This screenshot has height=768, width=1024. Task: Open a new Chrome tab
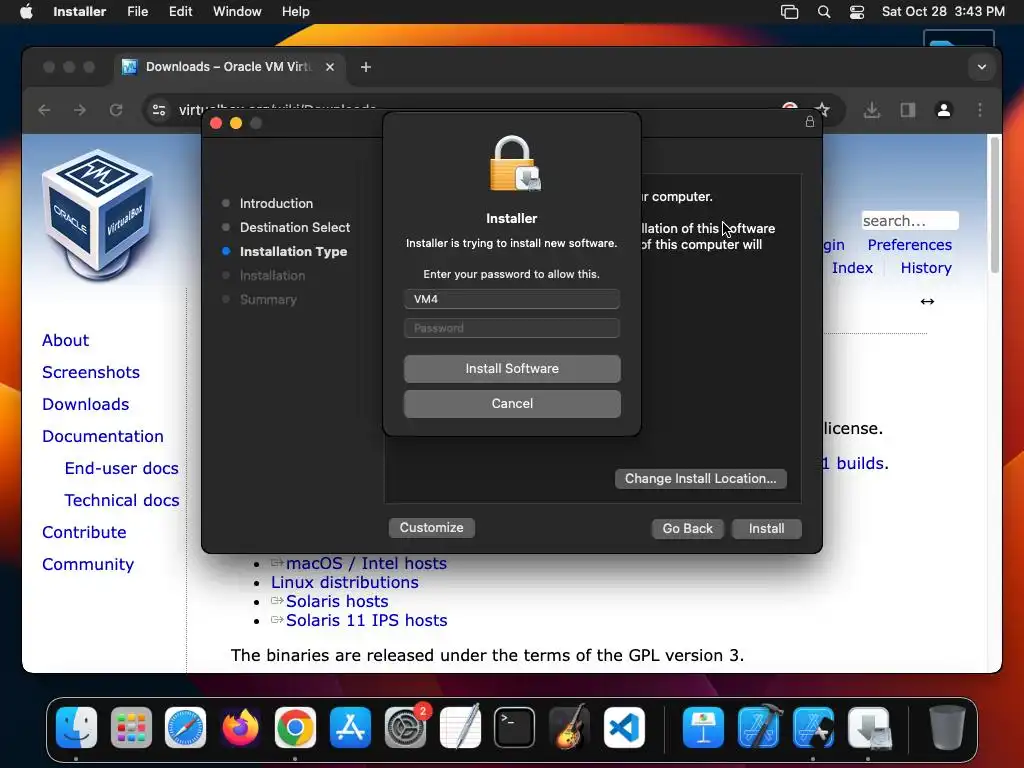coord(366,67)
